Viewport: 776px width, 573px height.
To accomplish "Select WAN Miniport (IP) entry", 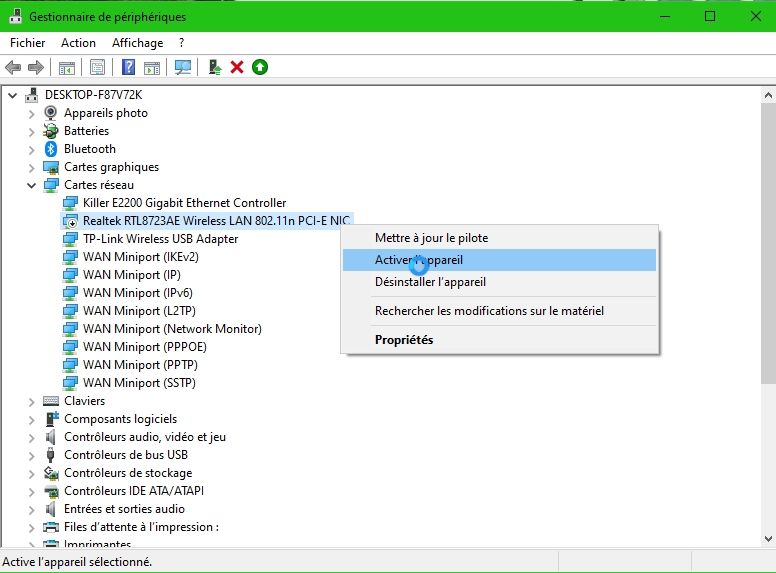I will (132, 275).
